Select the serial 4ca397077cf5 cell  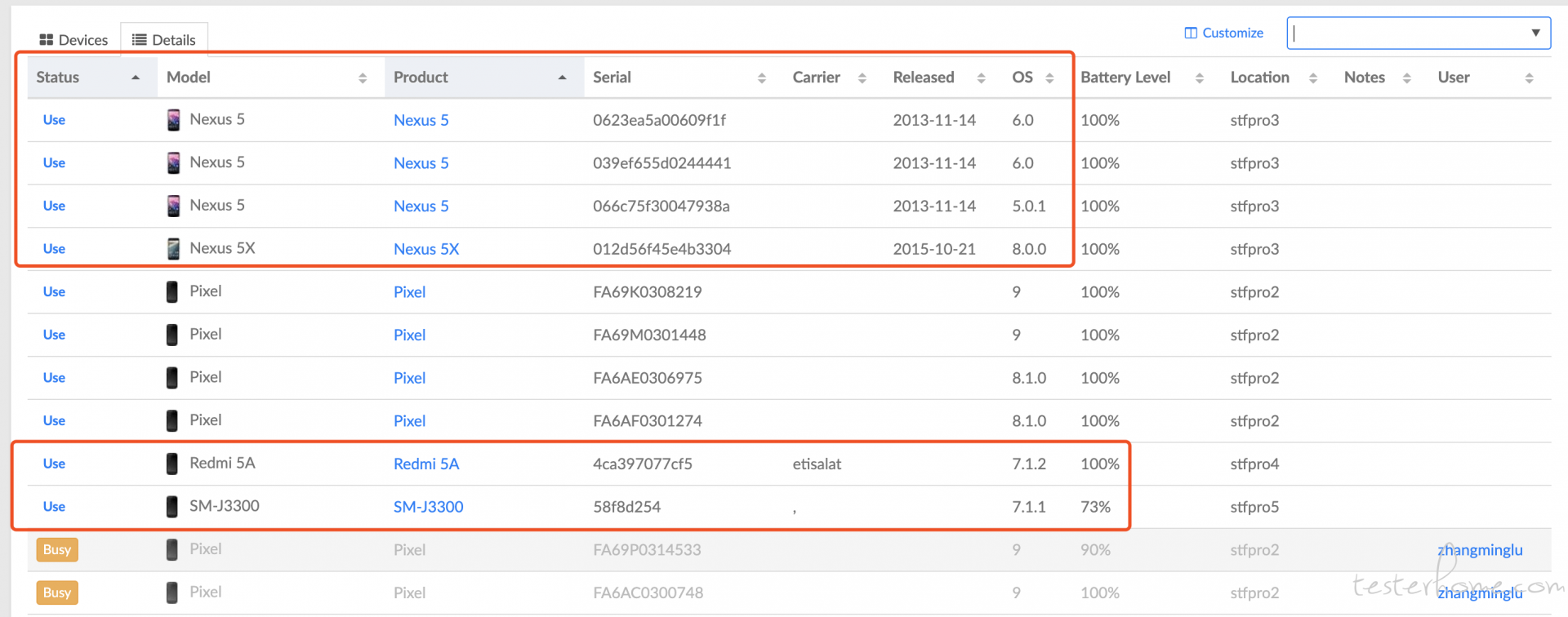(x=643, y=464)
